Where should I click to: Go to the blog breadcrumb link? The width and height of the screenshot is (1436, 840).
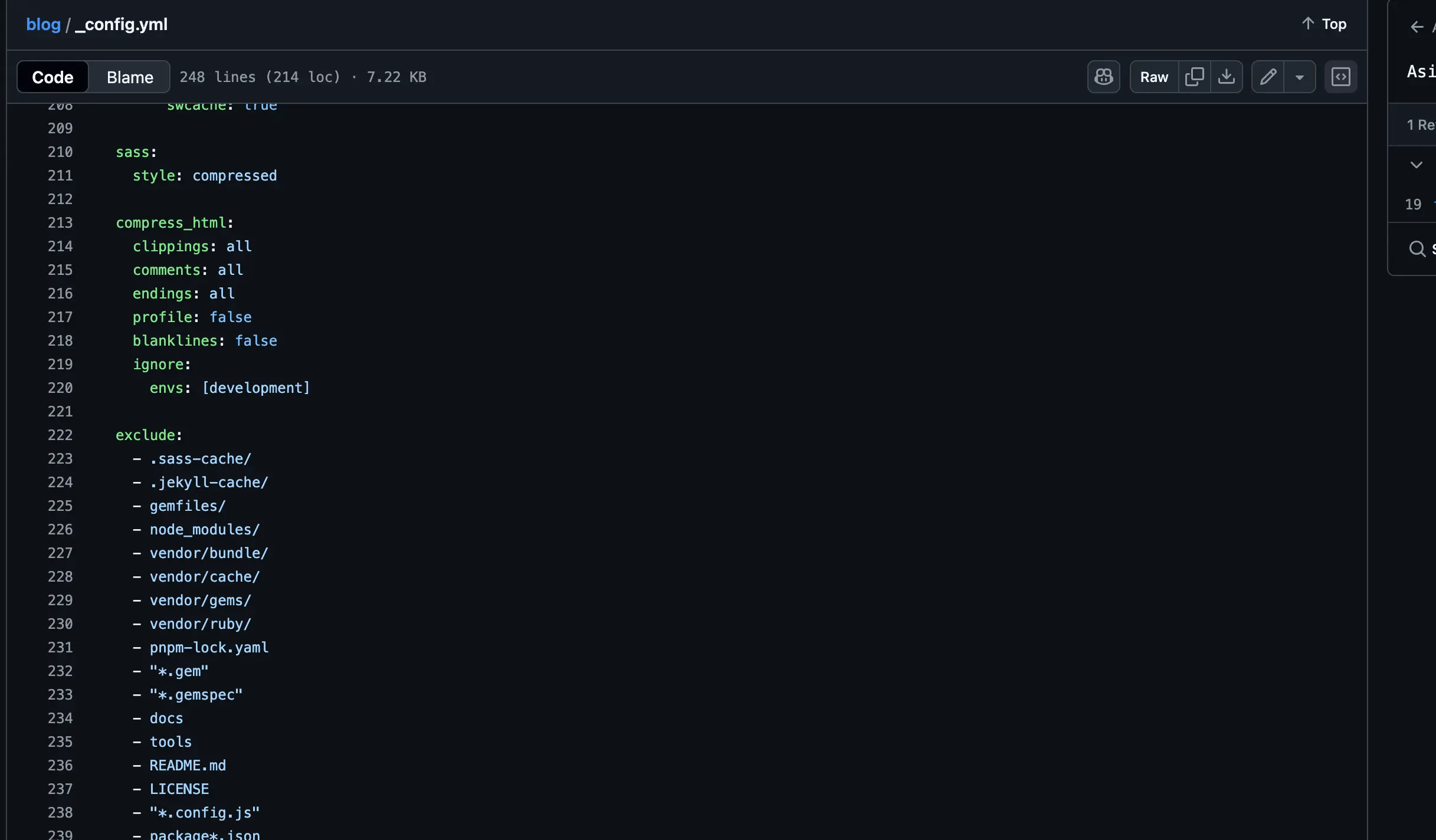click(43, 24)
